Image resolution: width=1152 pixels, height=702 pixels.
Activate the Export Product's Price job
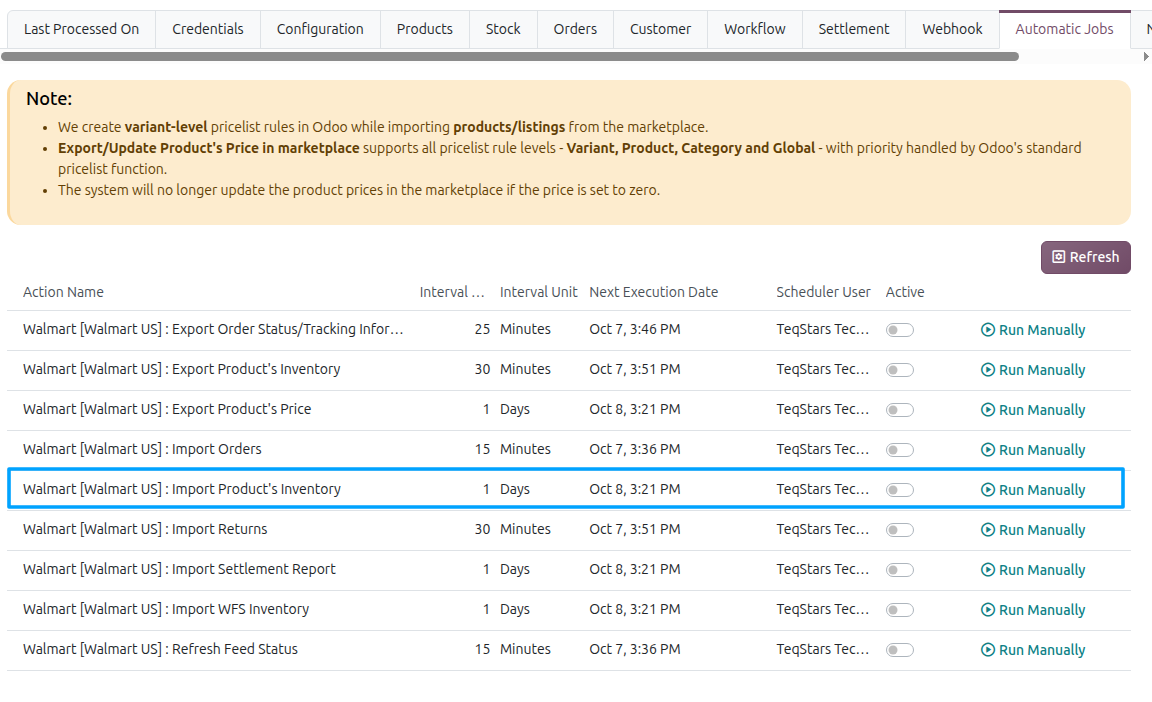point(899,410)
